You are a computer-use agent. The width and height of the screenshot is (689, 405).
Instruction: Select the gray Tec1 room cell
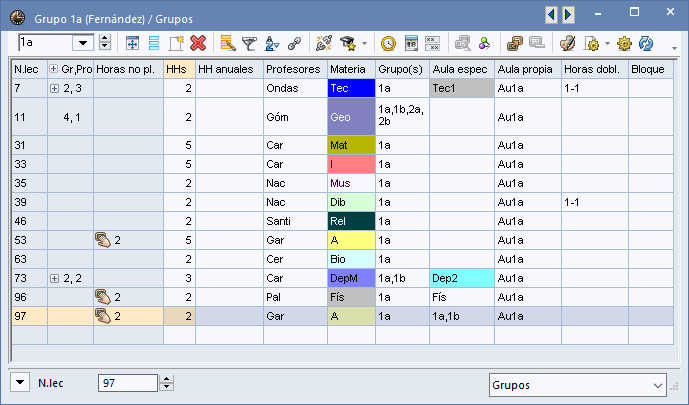click(x=462, y=88)
